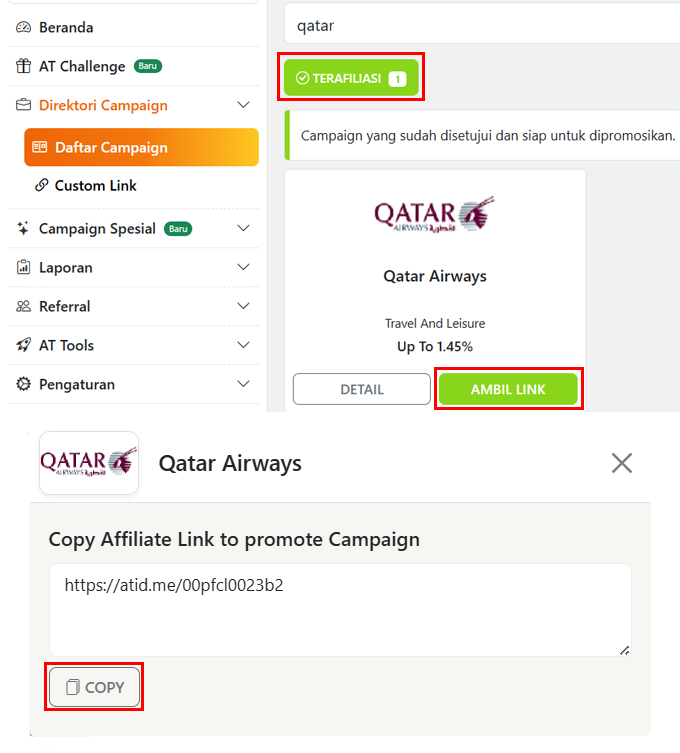Click the Campaign Spesial sparkle icon

24,229
